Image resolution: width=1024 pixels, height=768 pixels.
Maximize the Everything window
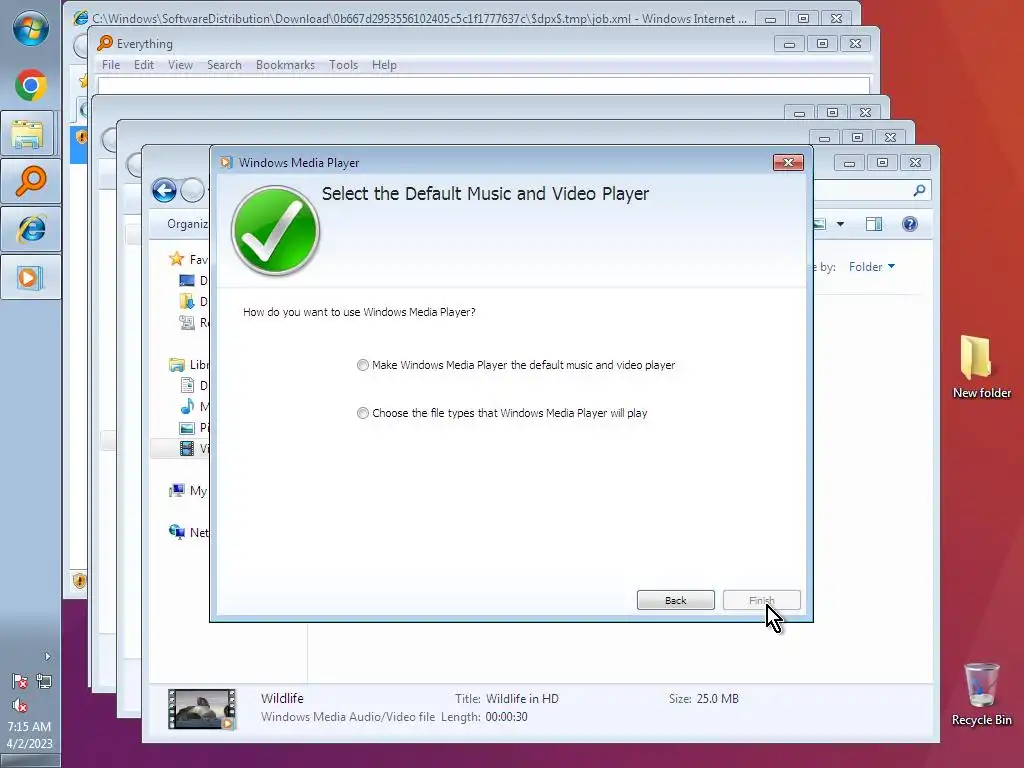pyautogui.click(x=822, y=44)
